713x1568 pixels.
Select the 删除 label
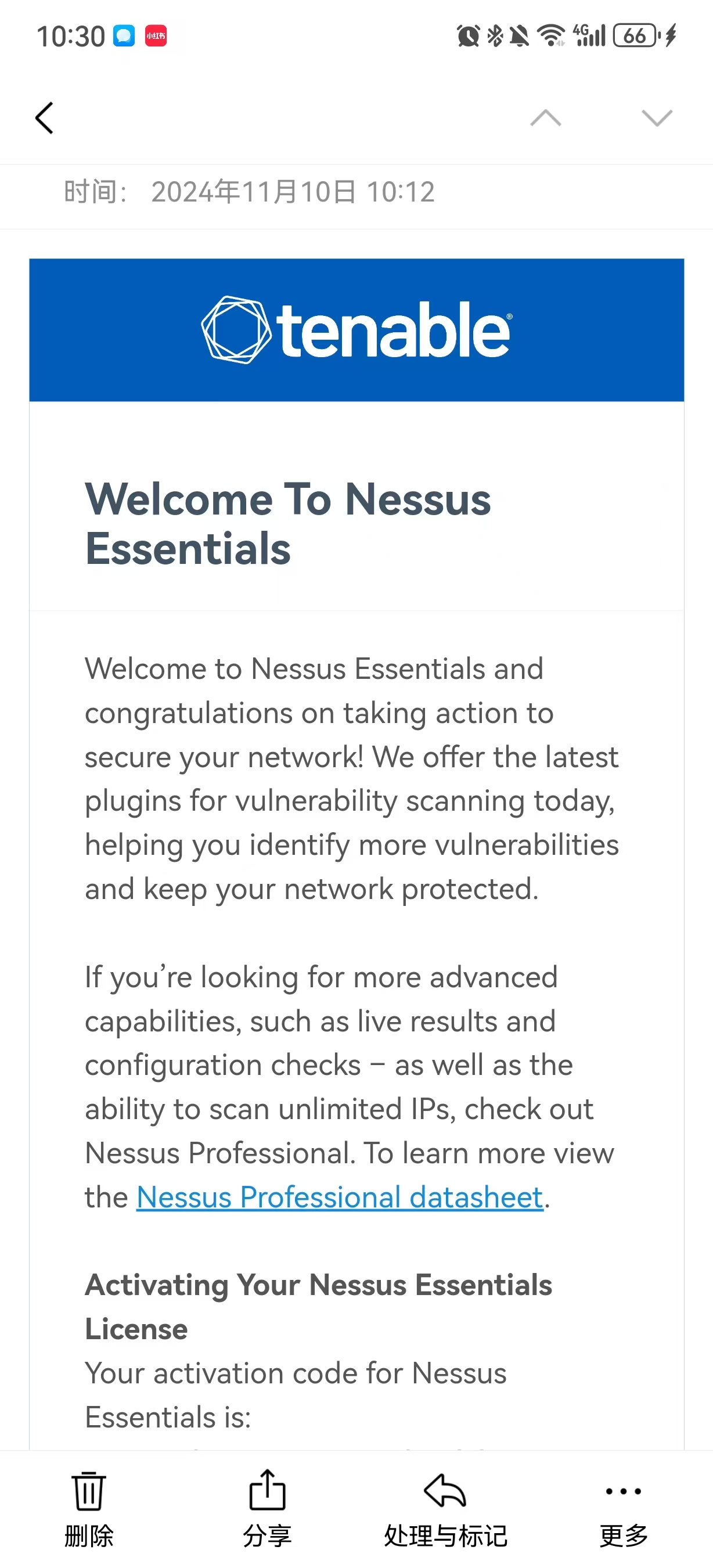(89, 1535)
